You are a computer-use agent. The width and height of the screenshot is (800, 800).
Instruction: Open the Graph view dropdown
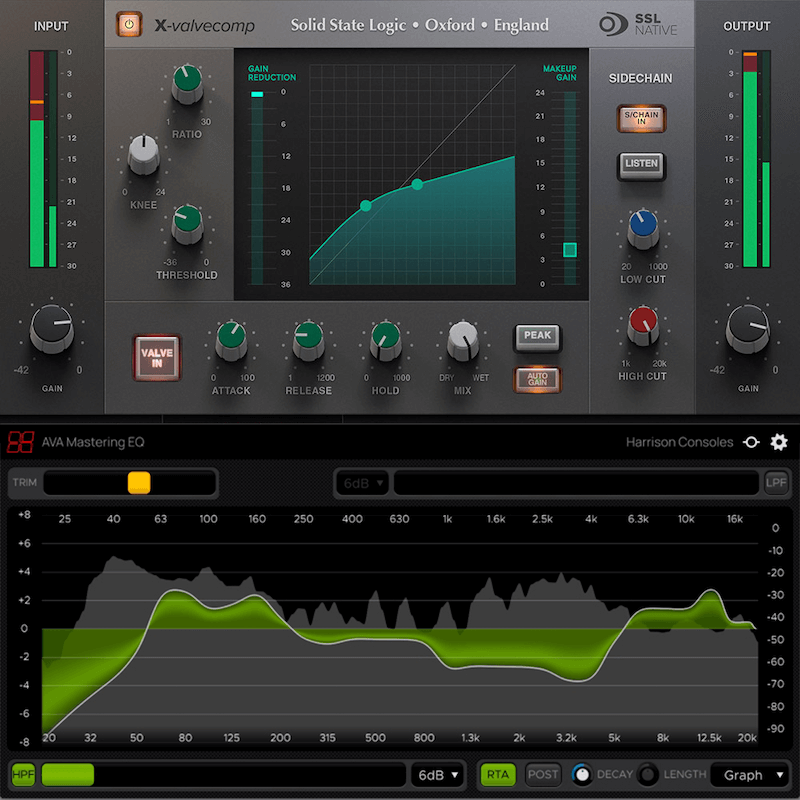(x=751, y=775)
